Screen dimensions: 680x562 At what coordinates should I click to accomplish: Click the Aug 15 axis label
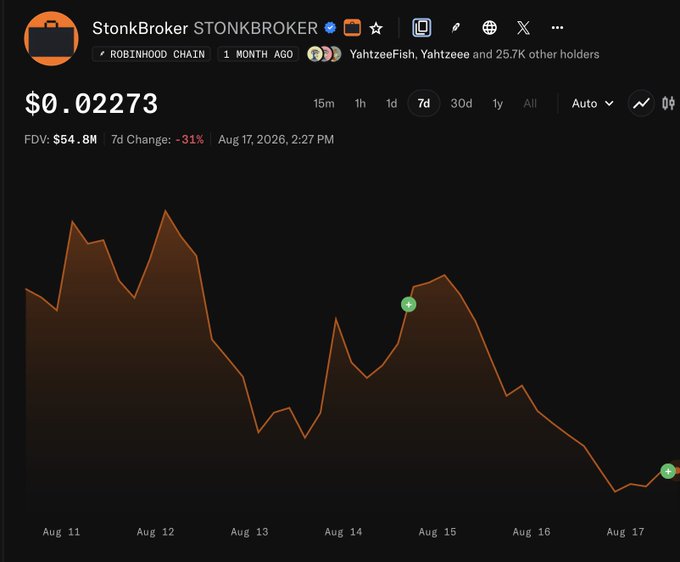[x=437, y=532]
